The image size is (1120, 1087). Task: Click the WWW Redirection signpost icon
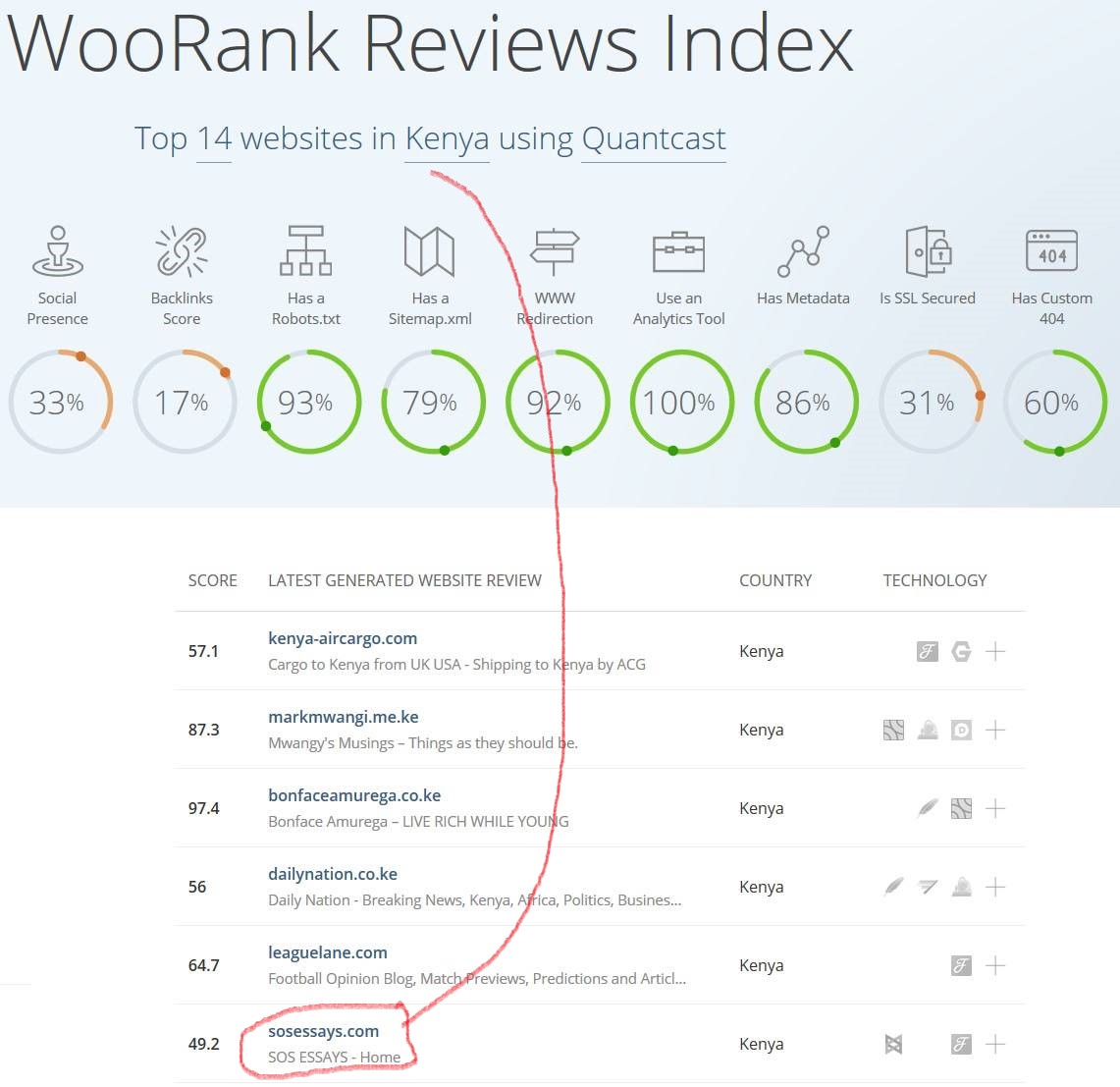click(555, 250)
